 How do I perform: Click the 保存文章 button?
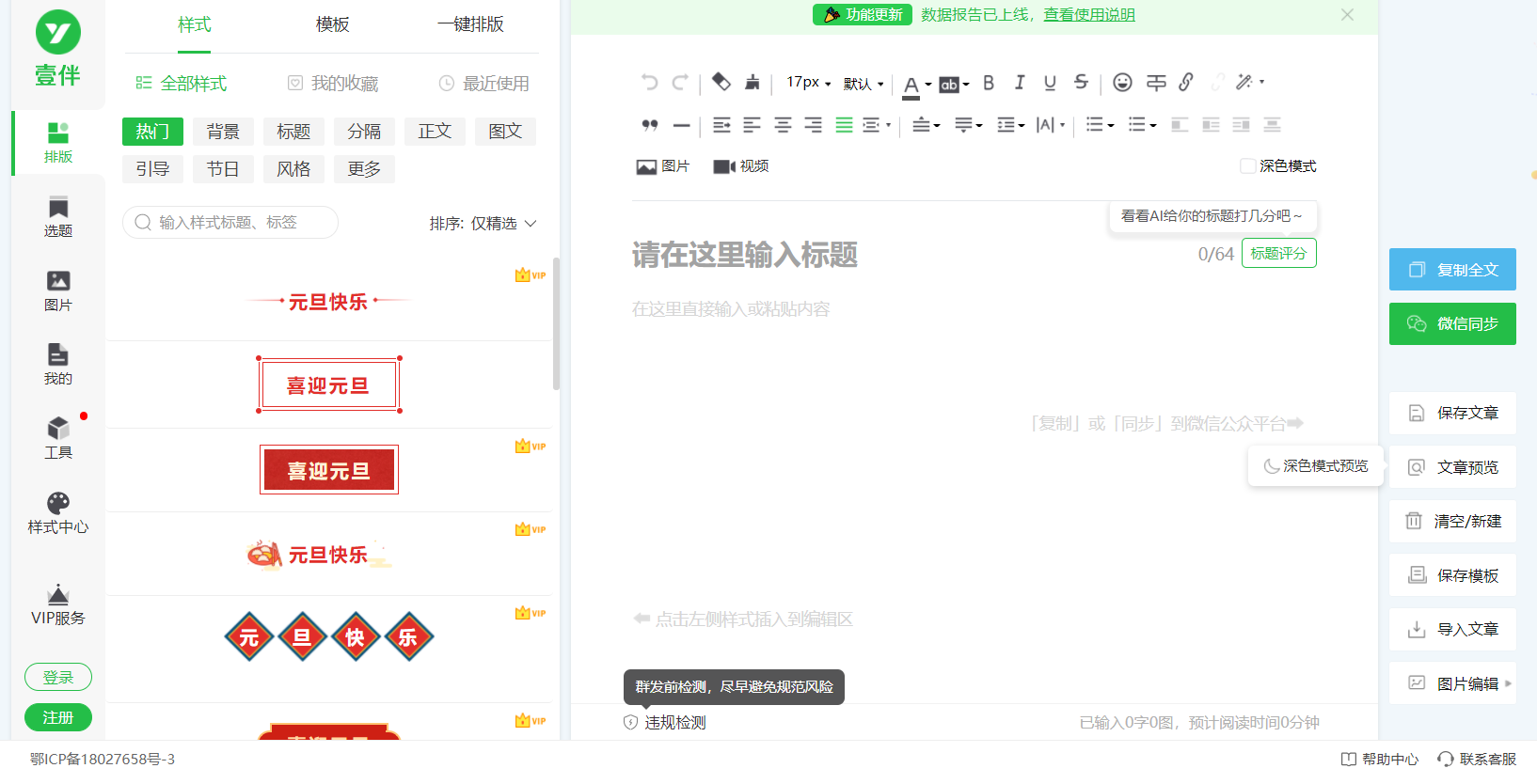pyautogui.click(x=1452, y=414)
